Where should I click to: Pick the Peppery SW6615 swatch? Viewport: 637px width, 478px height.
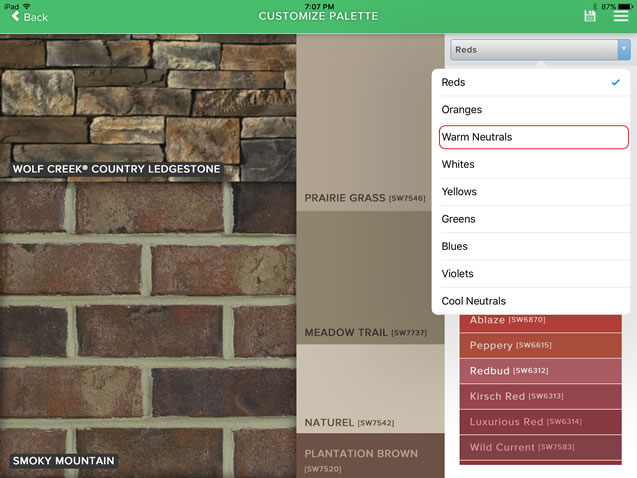[540, 345]
